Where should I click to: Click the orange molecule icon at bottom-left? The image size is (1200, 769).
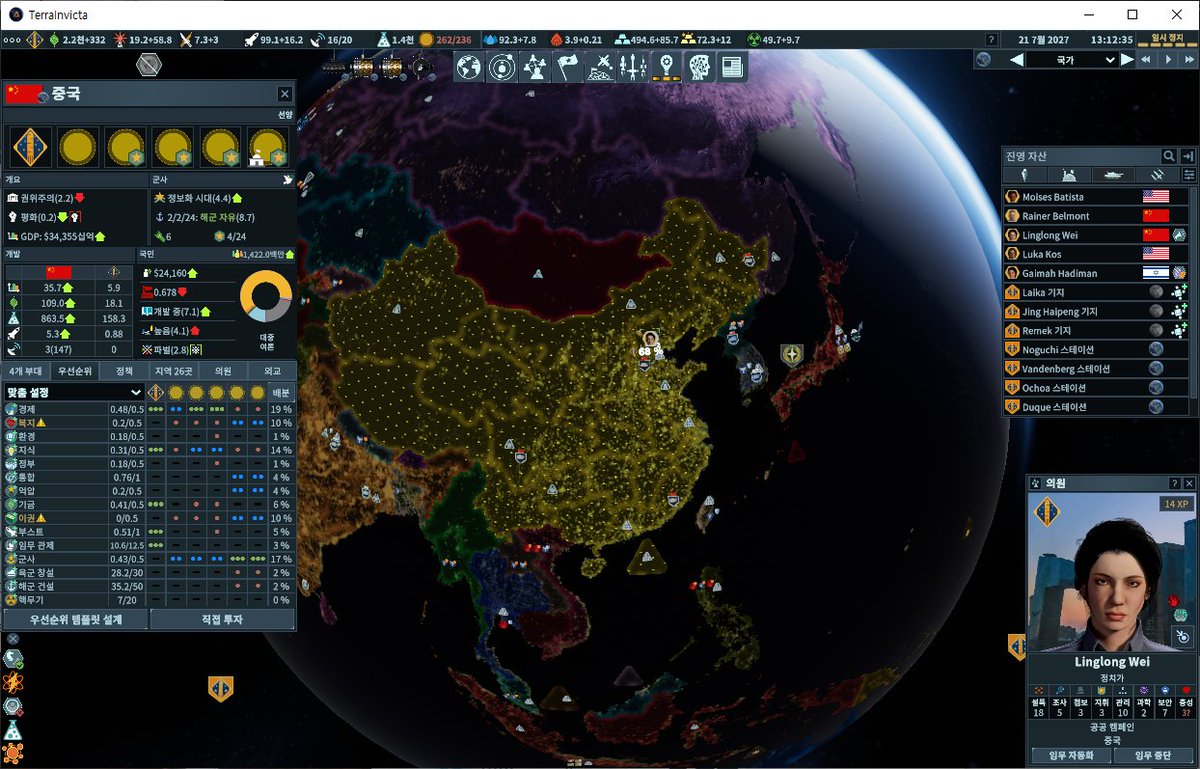(14, 753)
